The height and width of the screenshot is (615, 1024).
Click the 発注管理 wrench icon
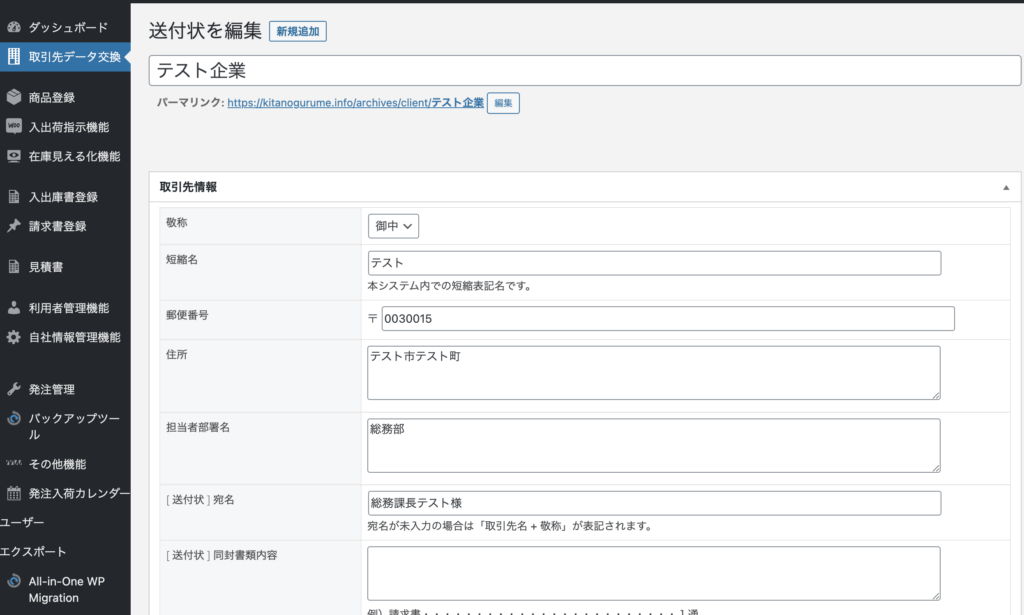tap(14, 389)
